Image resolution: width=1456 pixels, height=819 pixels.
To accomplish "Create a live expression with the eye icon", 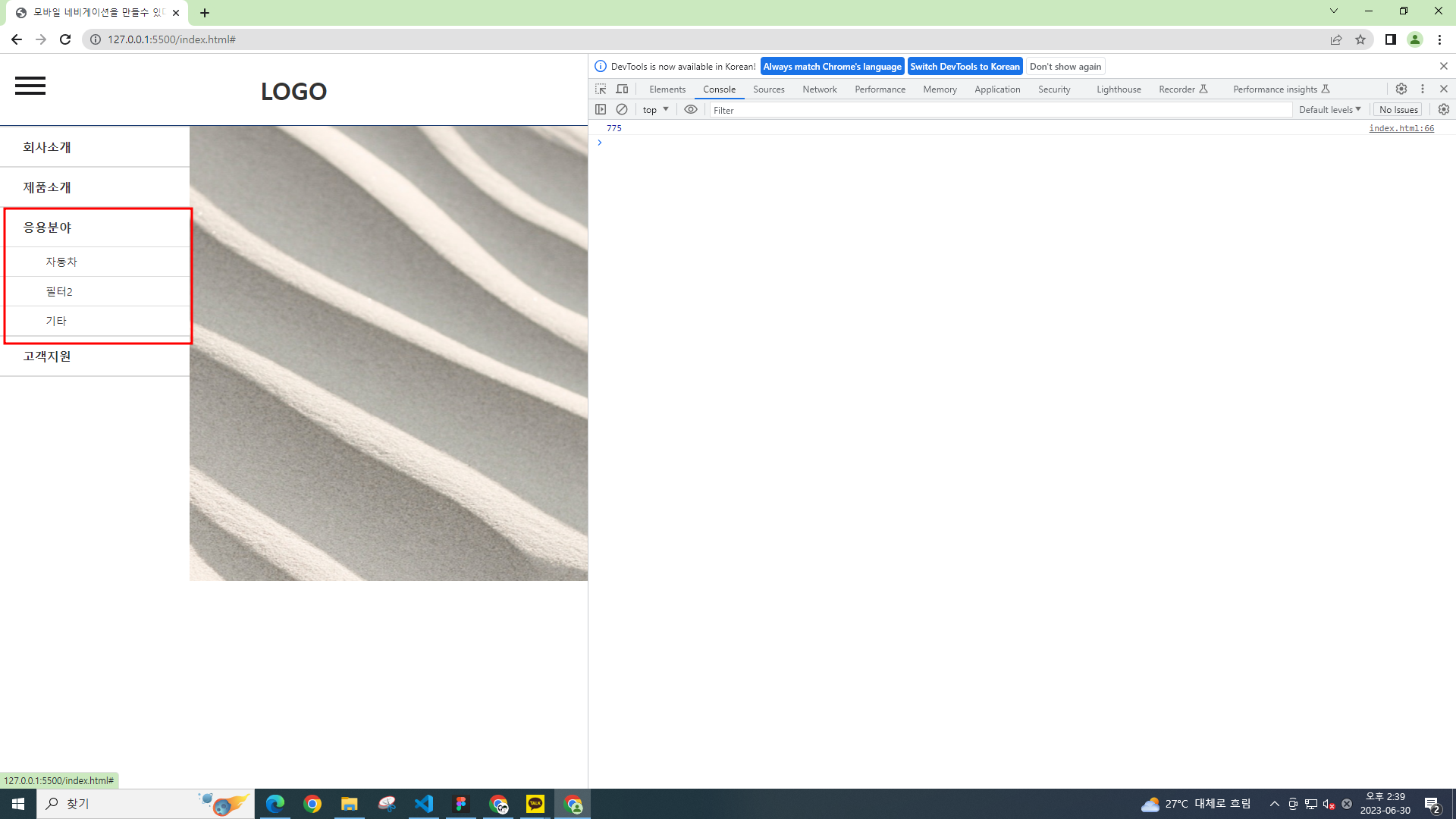I will click(x=690, y=109).
